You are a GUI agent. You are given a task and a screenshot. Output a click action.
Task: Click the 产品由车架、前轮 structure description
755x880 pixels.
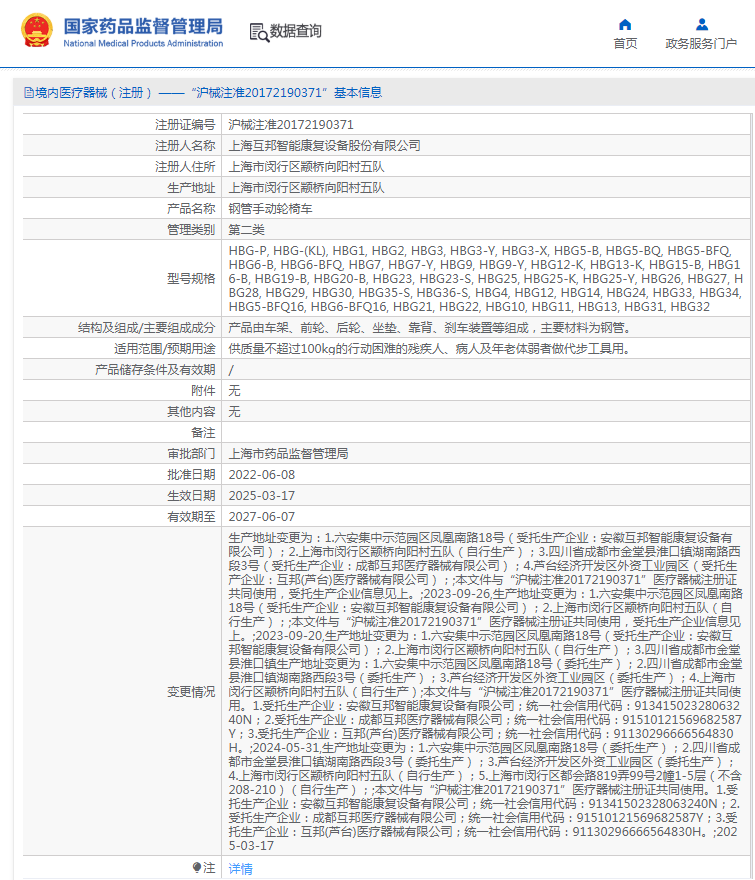(431, 328)
